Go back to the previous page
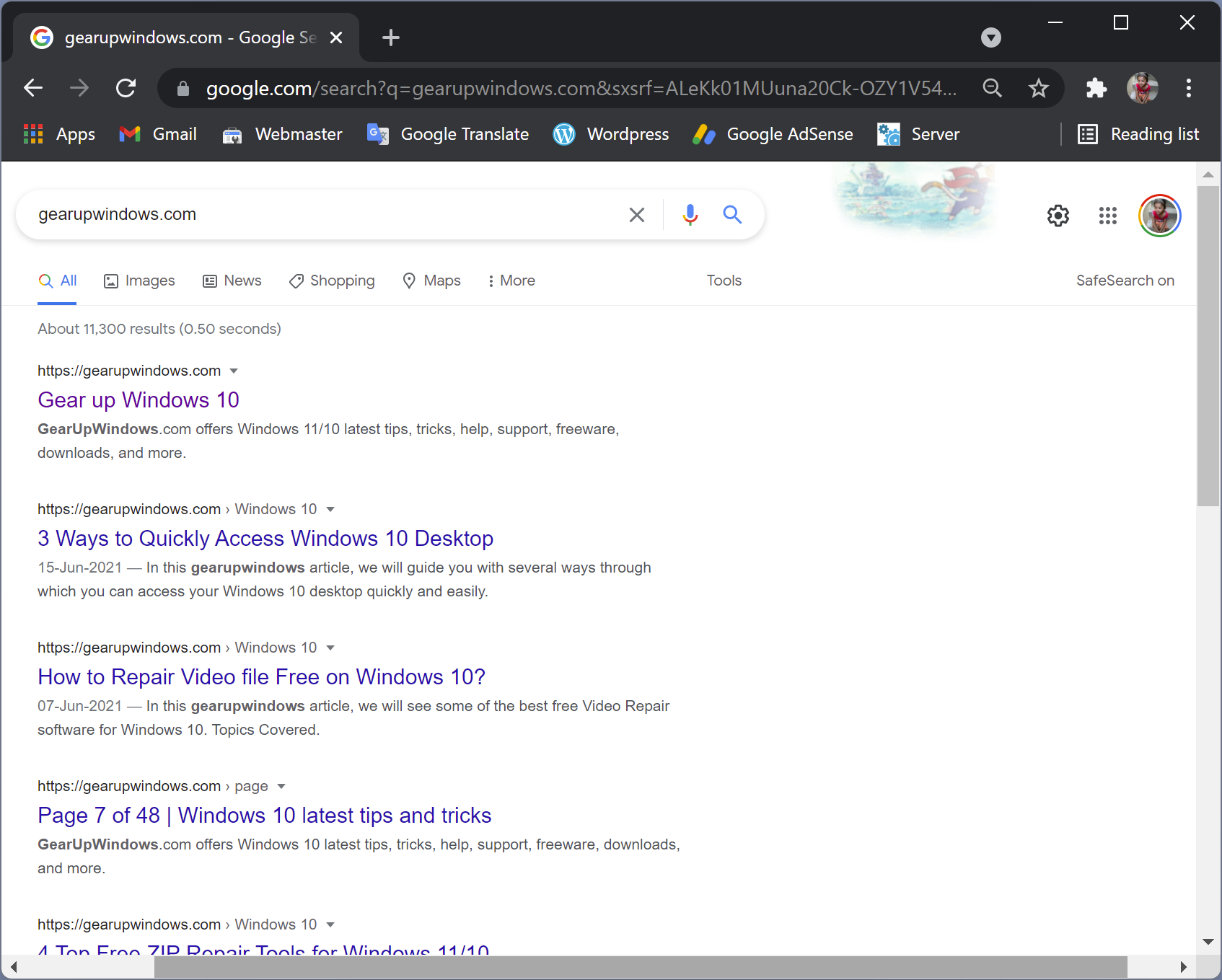 (33, 88)
